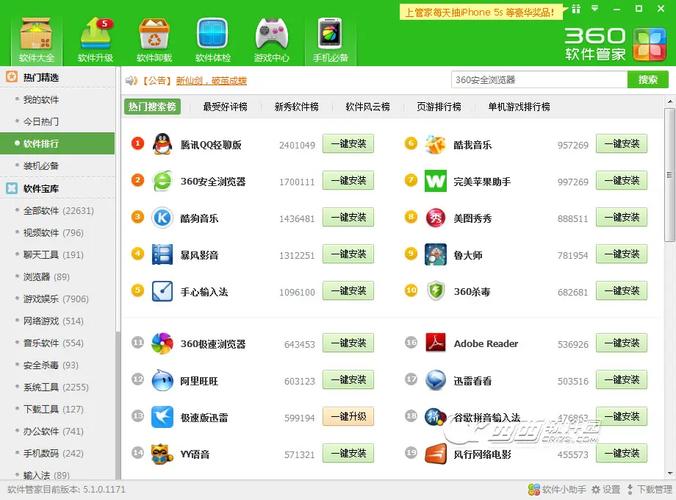This screenshot has height=500, width=676.
Task: Click the vertical scrollbar of ranking list
Action: click(670, 200)
